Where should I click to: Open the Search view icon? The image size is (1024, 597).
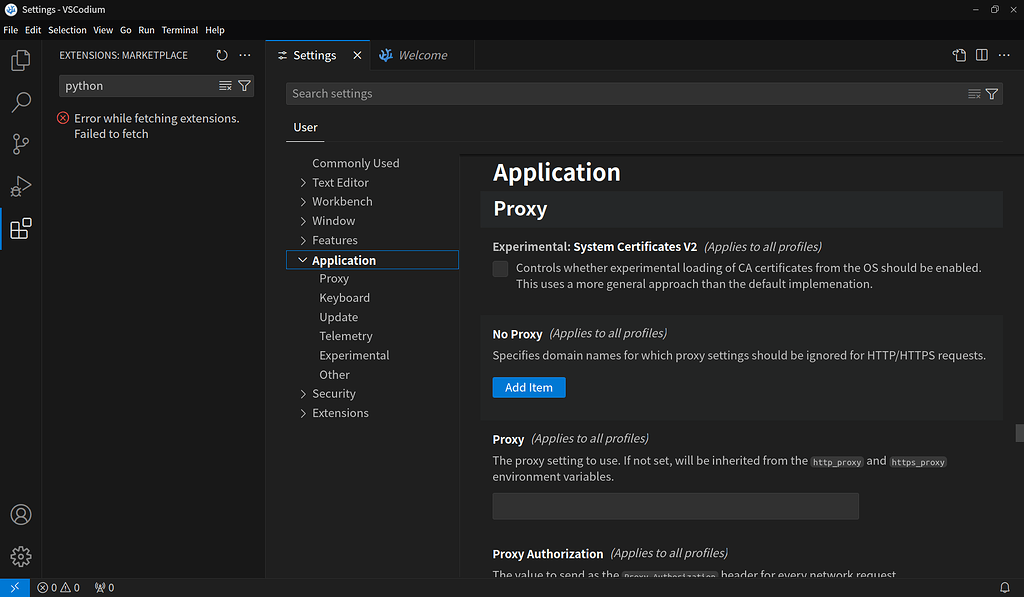pyautogui.click(x=21, y=102)
